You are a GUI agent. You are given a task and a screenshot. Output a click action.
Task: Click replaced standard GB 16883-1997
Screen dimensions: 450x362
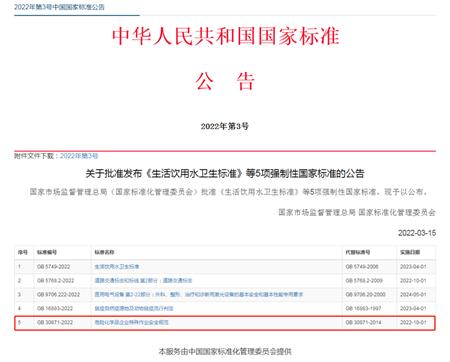click(363, 309)
